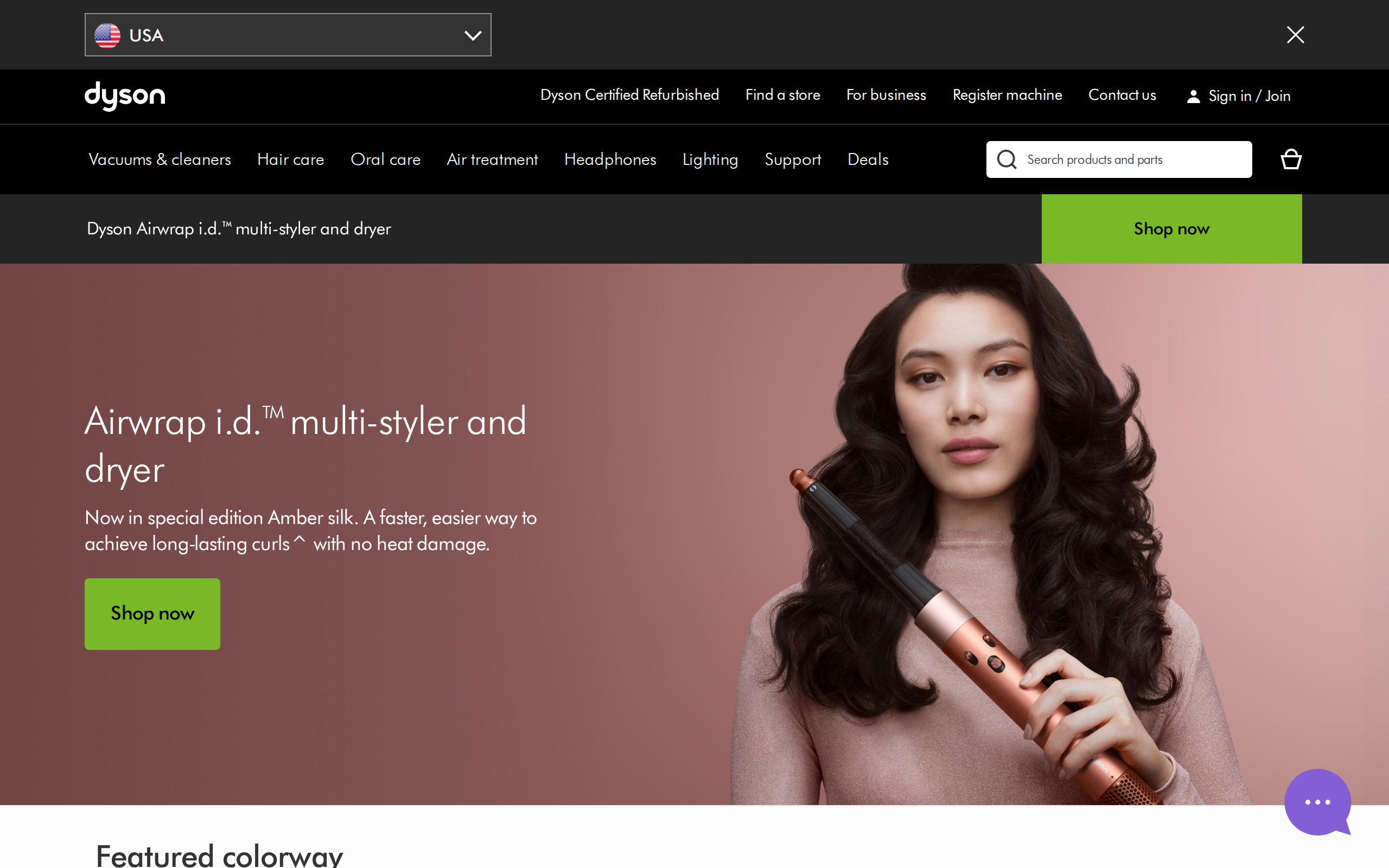Image resolution: width=1389 pixels, height=868 pixels.
Task: Click Shop now in sticky product bar
Action: 1171,228
